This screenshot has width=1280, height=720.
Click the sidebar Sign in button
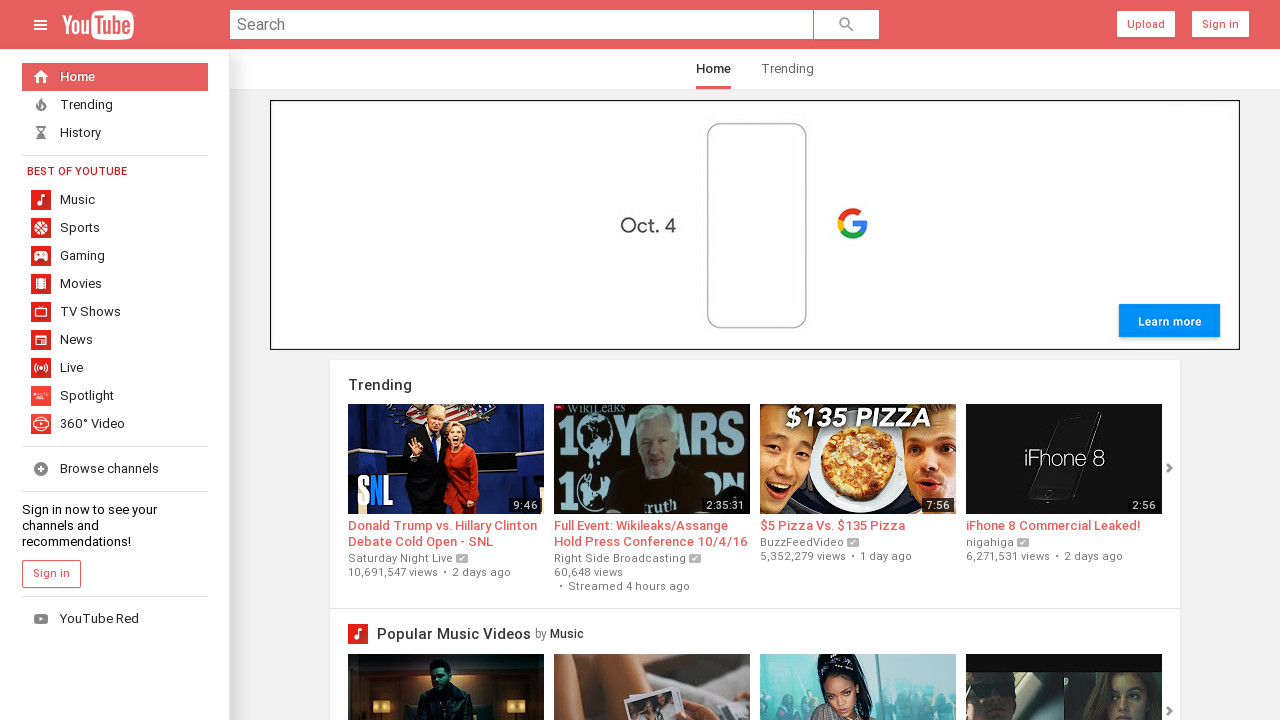[x=51, y=574]
